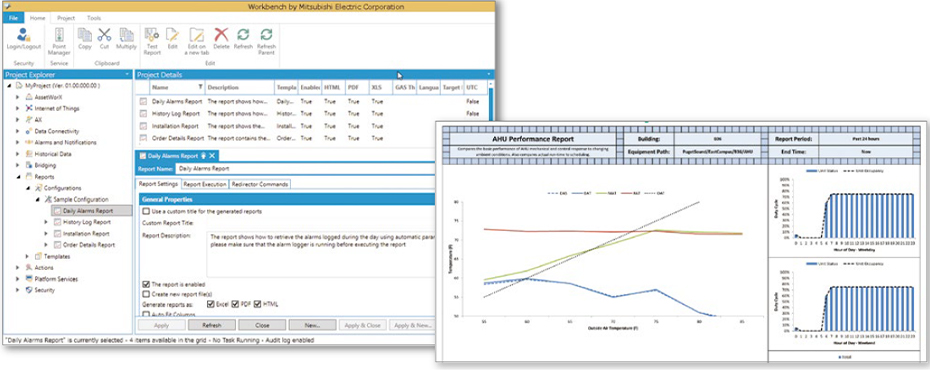Check 'Create new report file(s)' option
This screenshot has height=371, width=930.
pyautogui.click(x=146, y=293)
